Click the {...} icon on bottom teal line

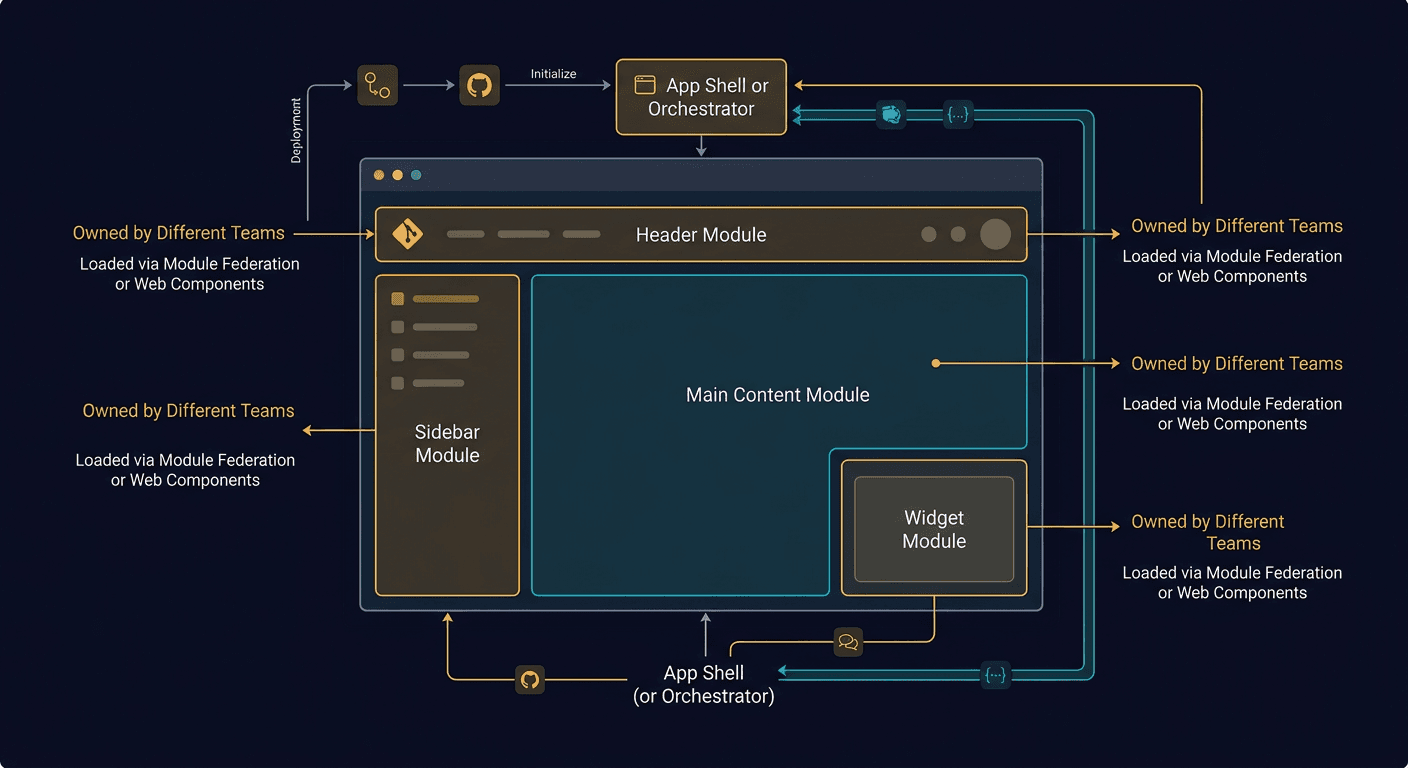pyautogui.click(x=995, y=675)
